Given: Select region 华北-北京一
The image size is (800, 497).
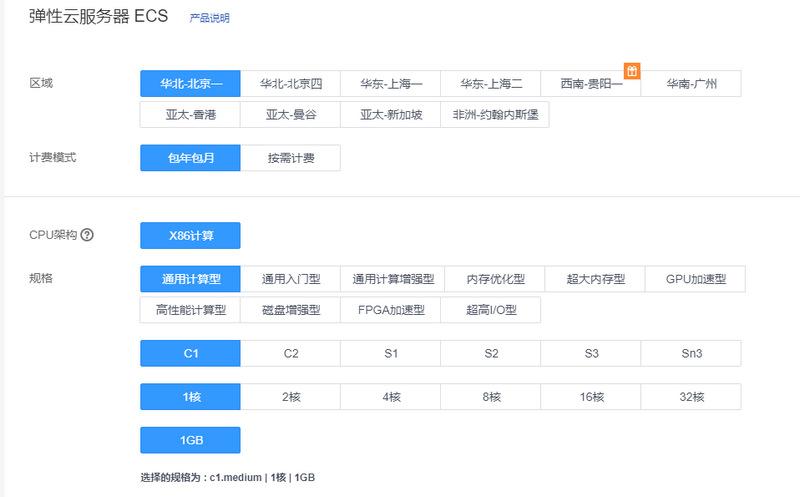Looking at the screenshot, I should (190, 84).
